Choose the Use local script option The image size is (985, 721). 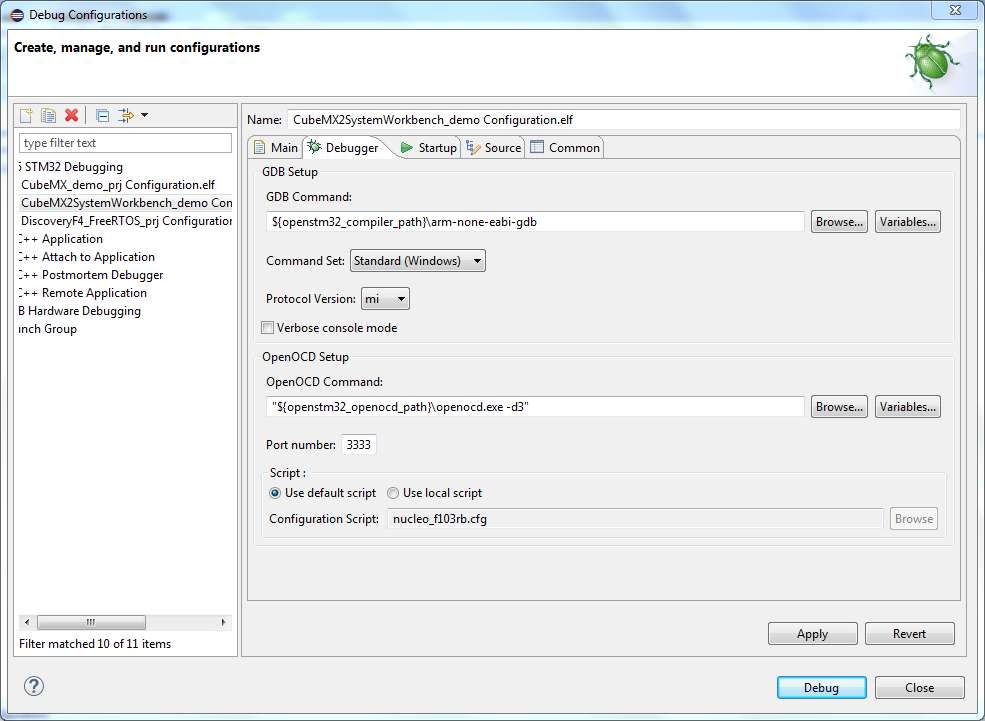(x=393, y=493)
